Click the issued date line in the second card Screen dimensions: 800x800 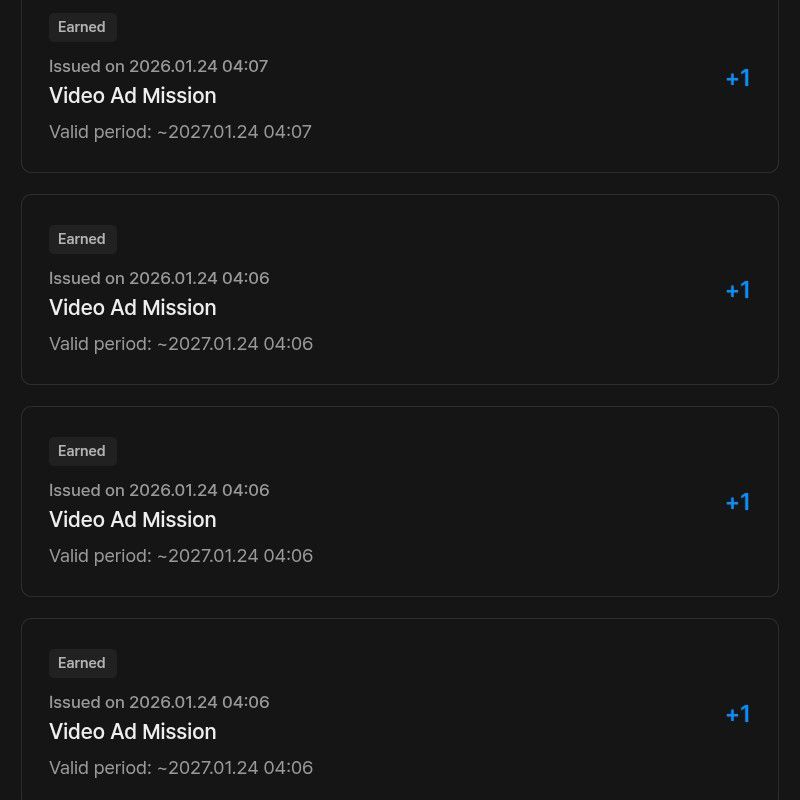pyautogui.click(x=159, y=279)
